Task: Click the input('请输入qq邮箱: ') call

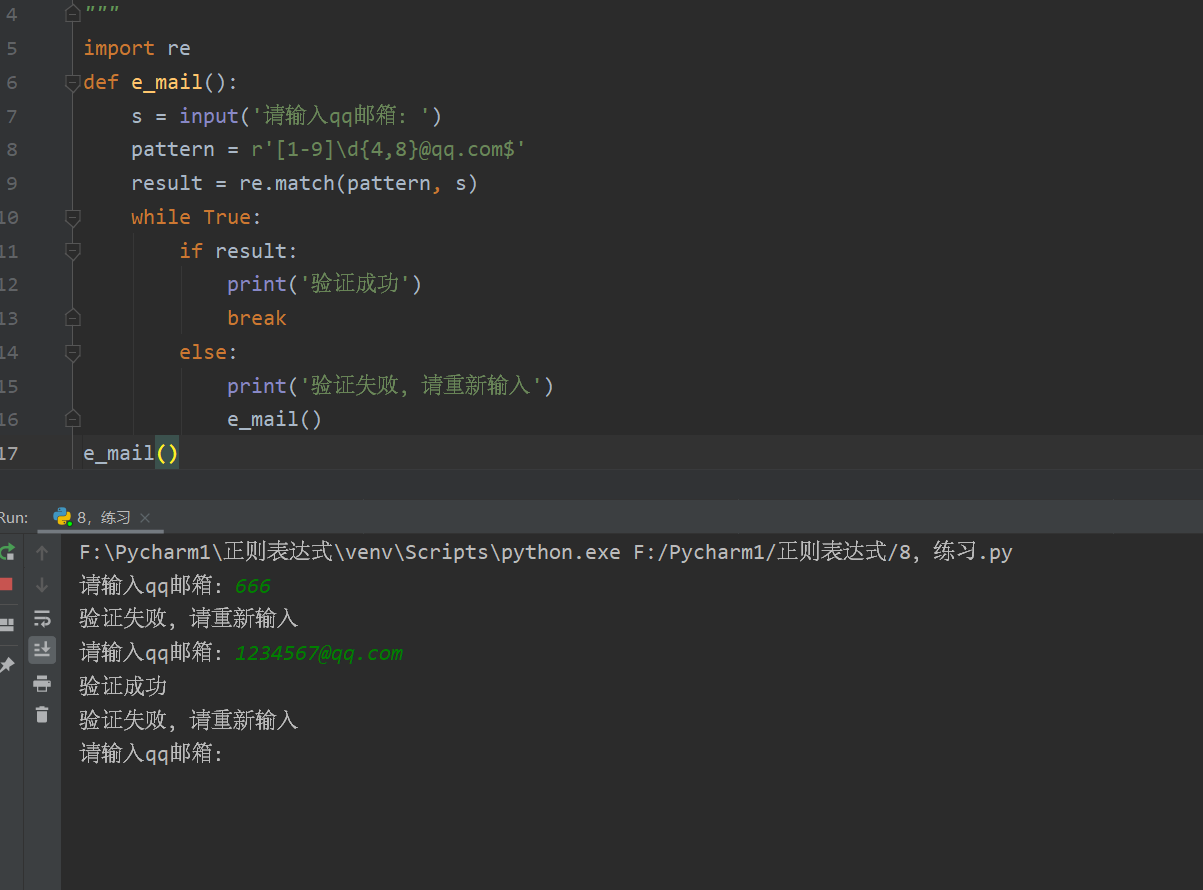Action: pyautogui.click(x=311, y=116)
